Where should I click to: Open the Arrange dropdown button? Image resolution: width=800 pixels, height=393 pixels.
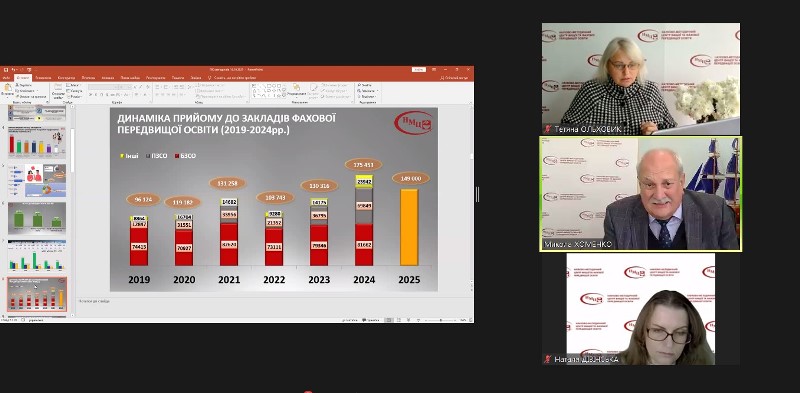click(296, 90)
